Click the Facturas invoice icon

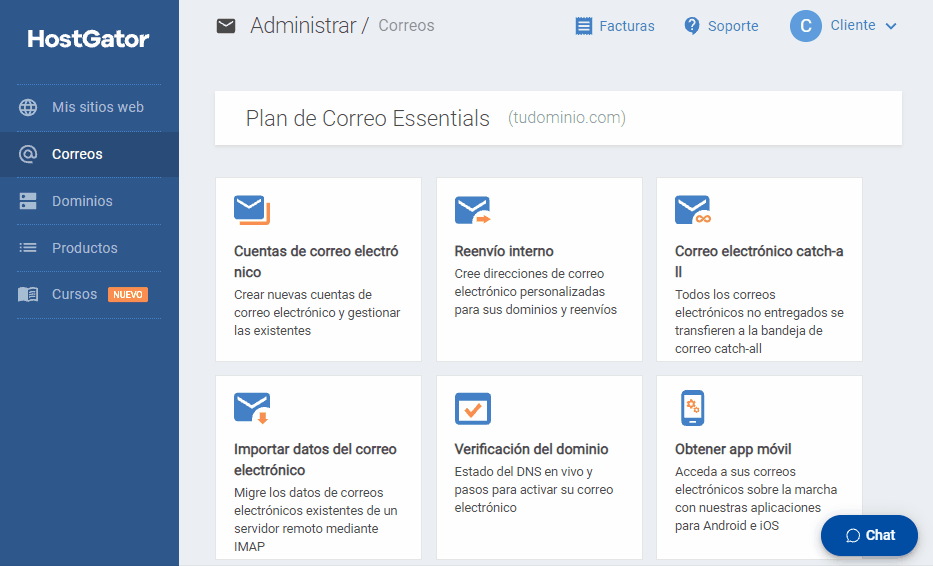click(x=584, y=26)
